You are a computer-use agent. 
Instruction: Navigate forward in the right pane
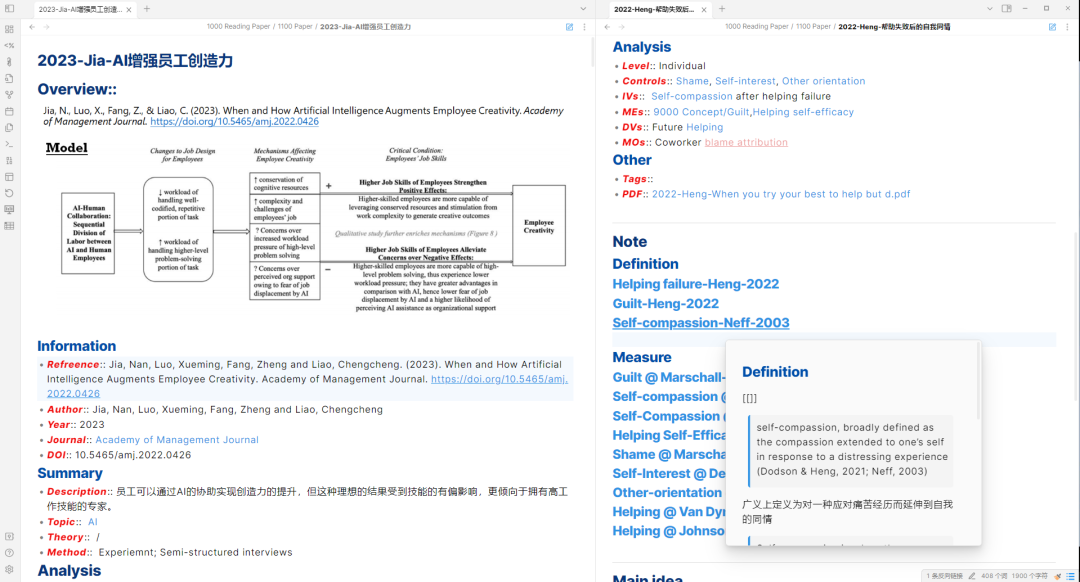coord(622,27)
